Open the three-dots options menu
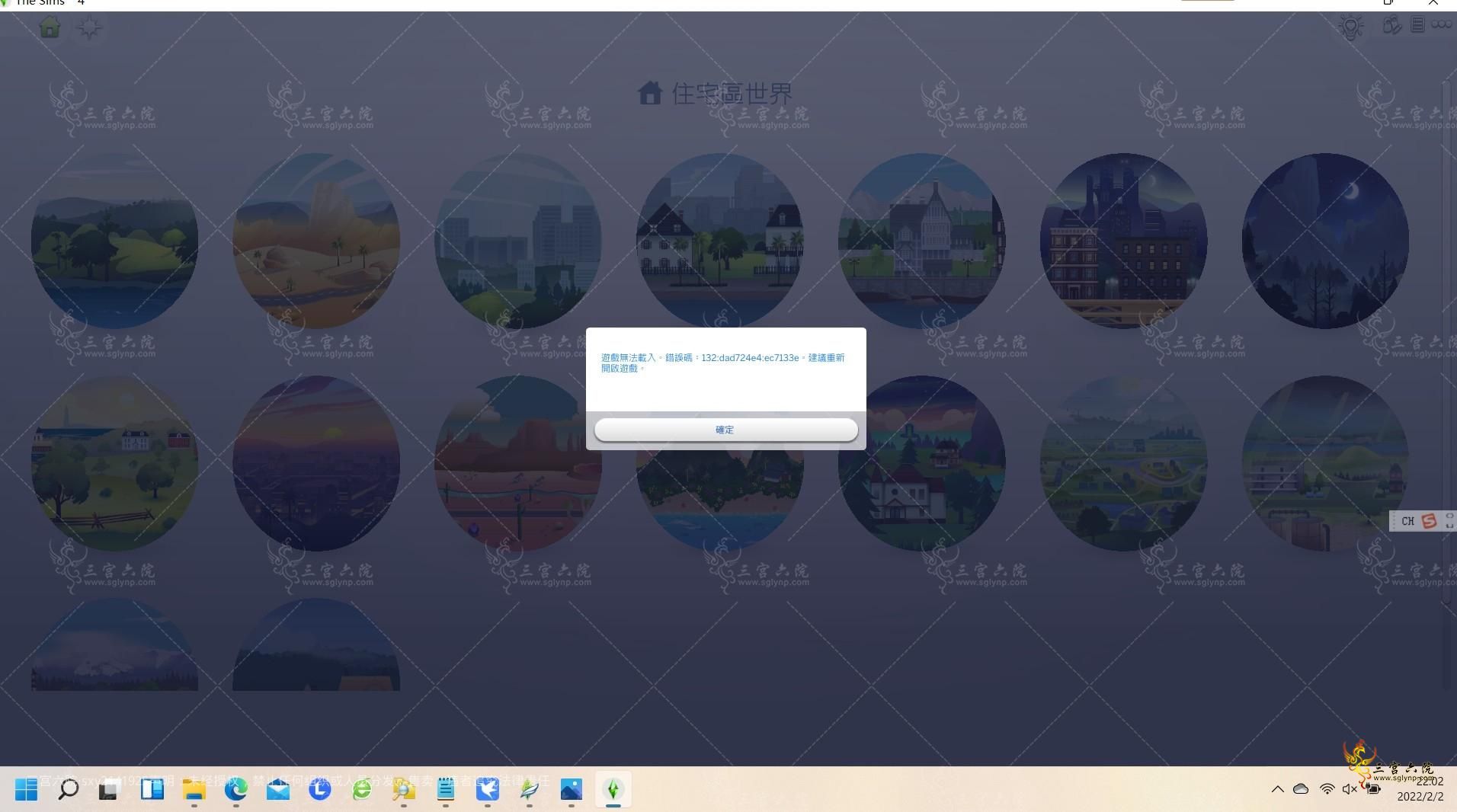1457x812 pixels. [x=1441, y=24]
